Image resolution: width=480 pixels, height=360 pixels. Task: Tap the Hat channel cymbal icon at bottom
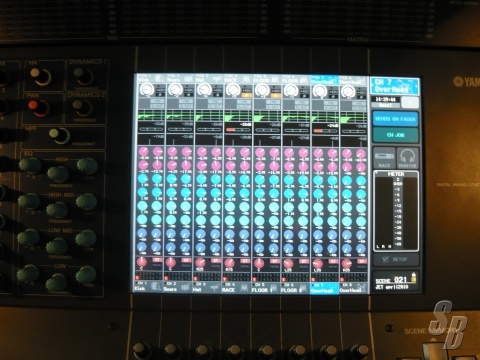click(x=214, y=287)
